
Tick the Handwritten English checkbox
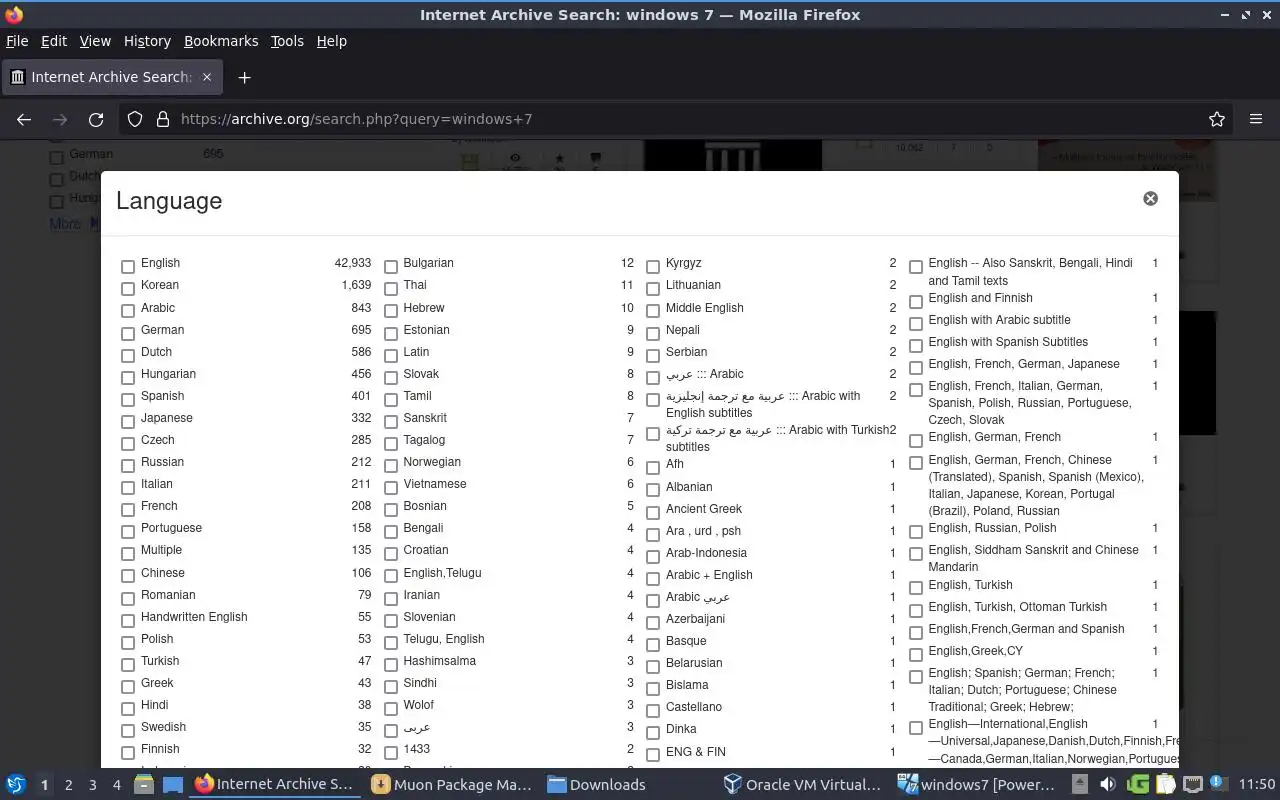[x=128, y=621]
